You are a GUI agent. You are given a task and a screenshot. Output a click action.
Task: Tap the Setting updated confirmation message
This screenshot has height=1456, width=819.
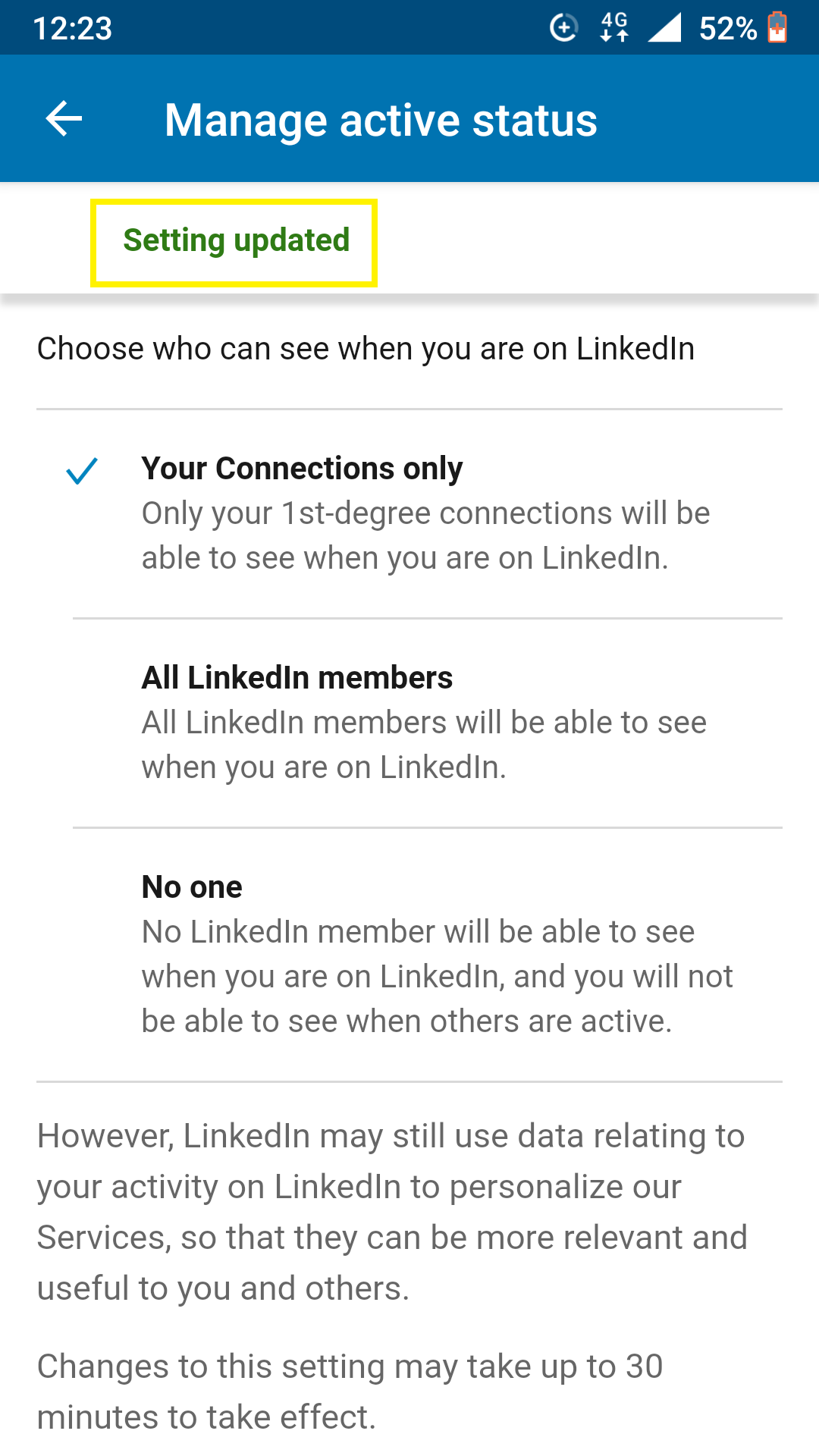pyautogui.click(x=234, y=240)
